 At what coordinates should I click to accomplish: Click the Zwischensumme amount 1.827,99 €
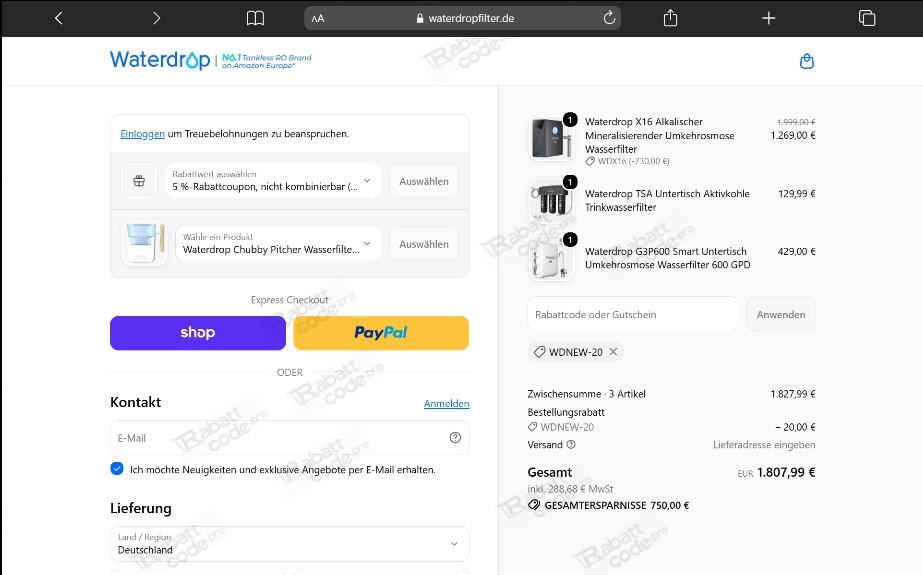coord(793,394)
